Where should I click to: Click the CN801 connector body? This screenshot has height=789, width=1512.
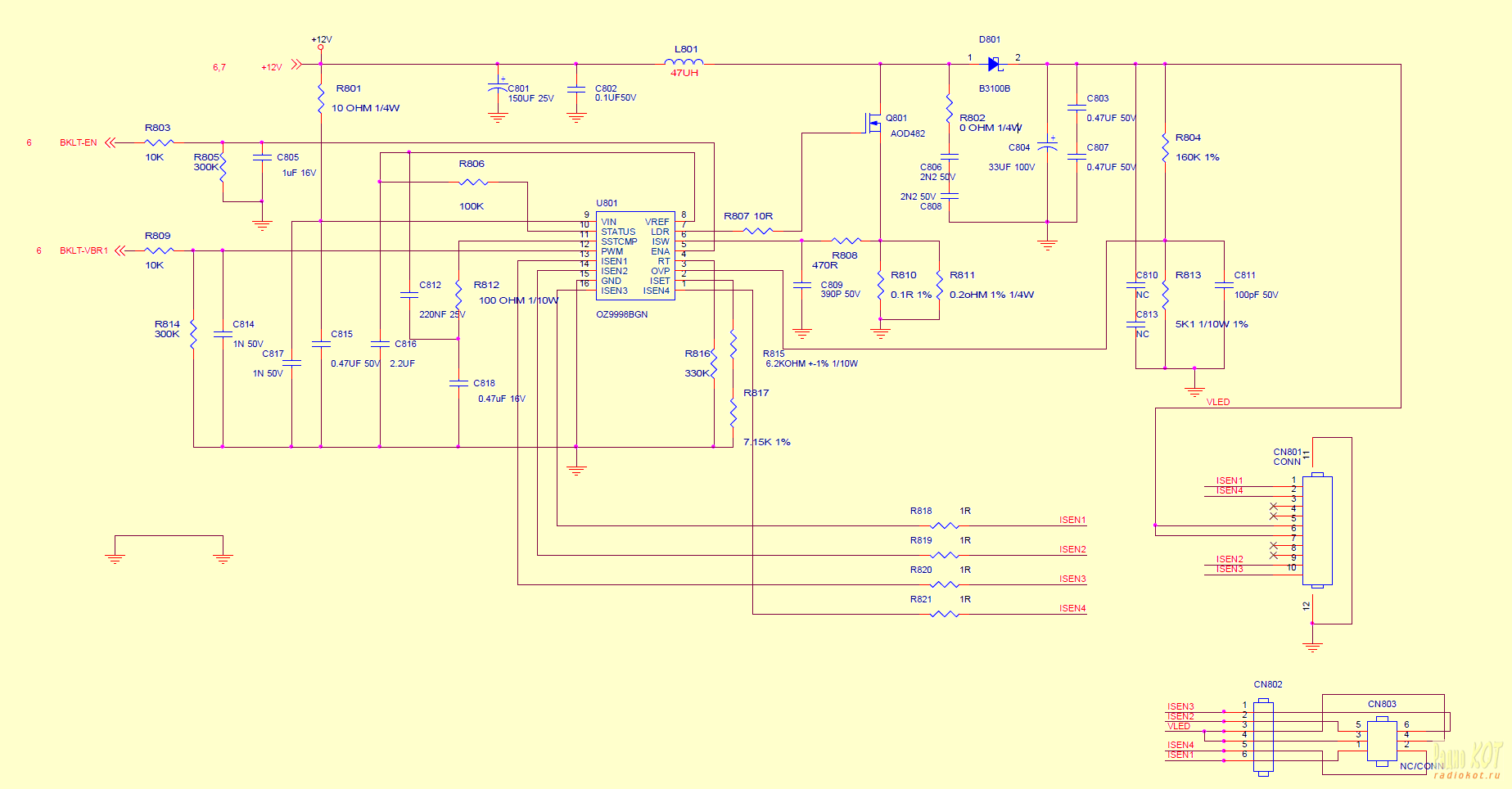[1317, 530]
